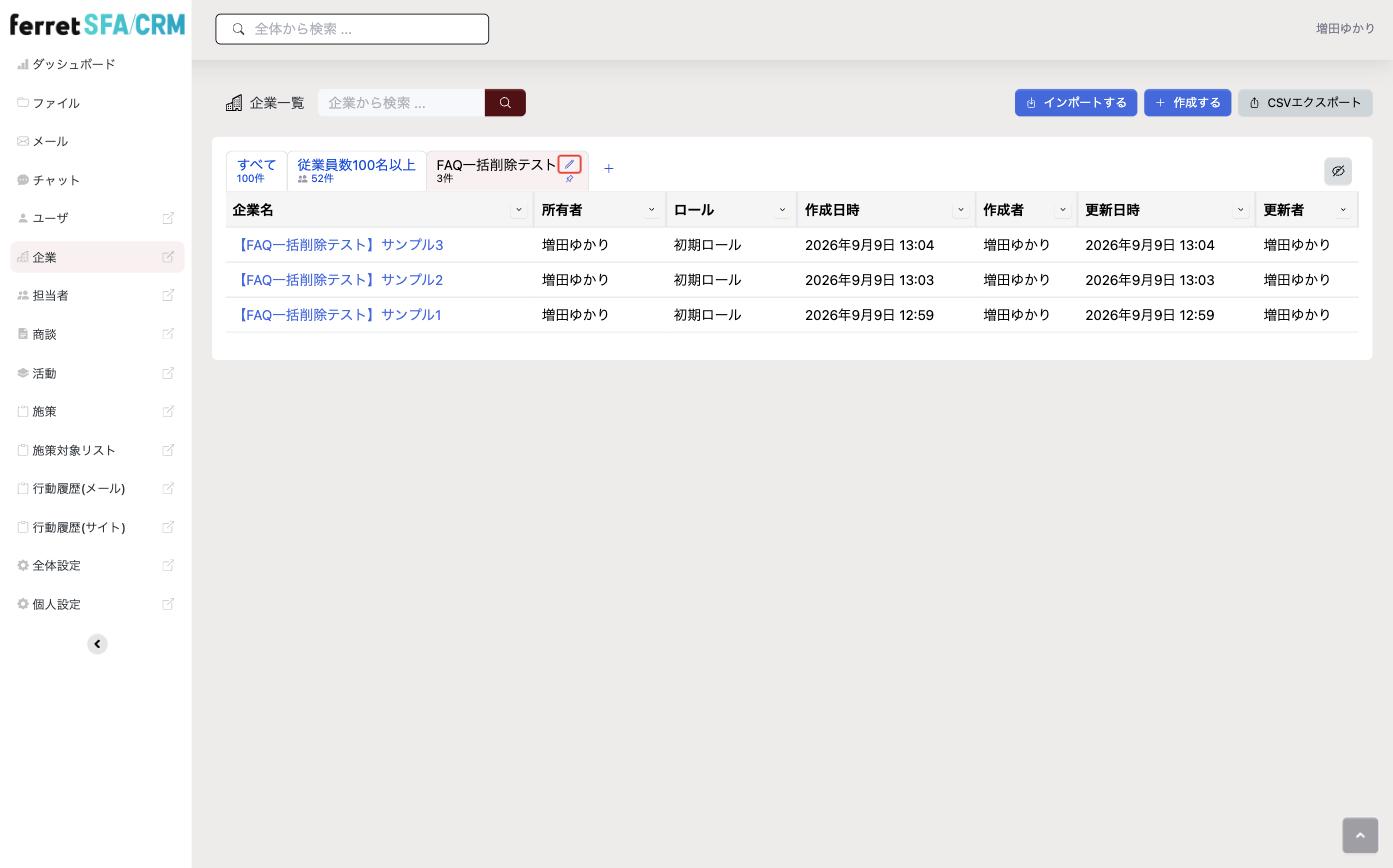Open 行動履歴(サイト) external link icon
The image size is (1393, 868).
[168, 527]
